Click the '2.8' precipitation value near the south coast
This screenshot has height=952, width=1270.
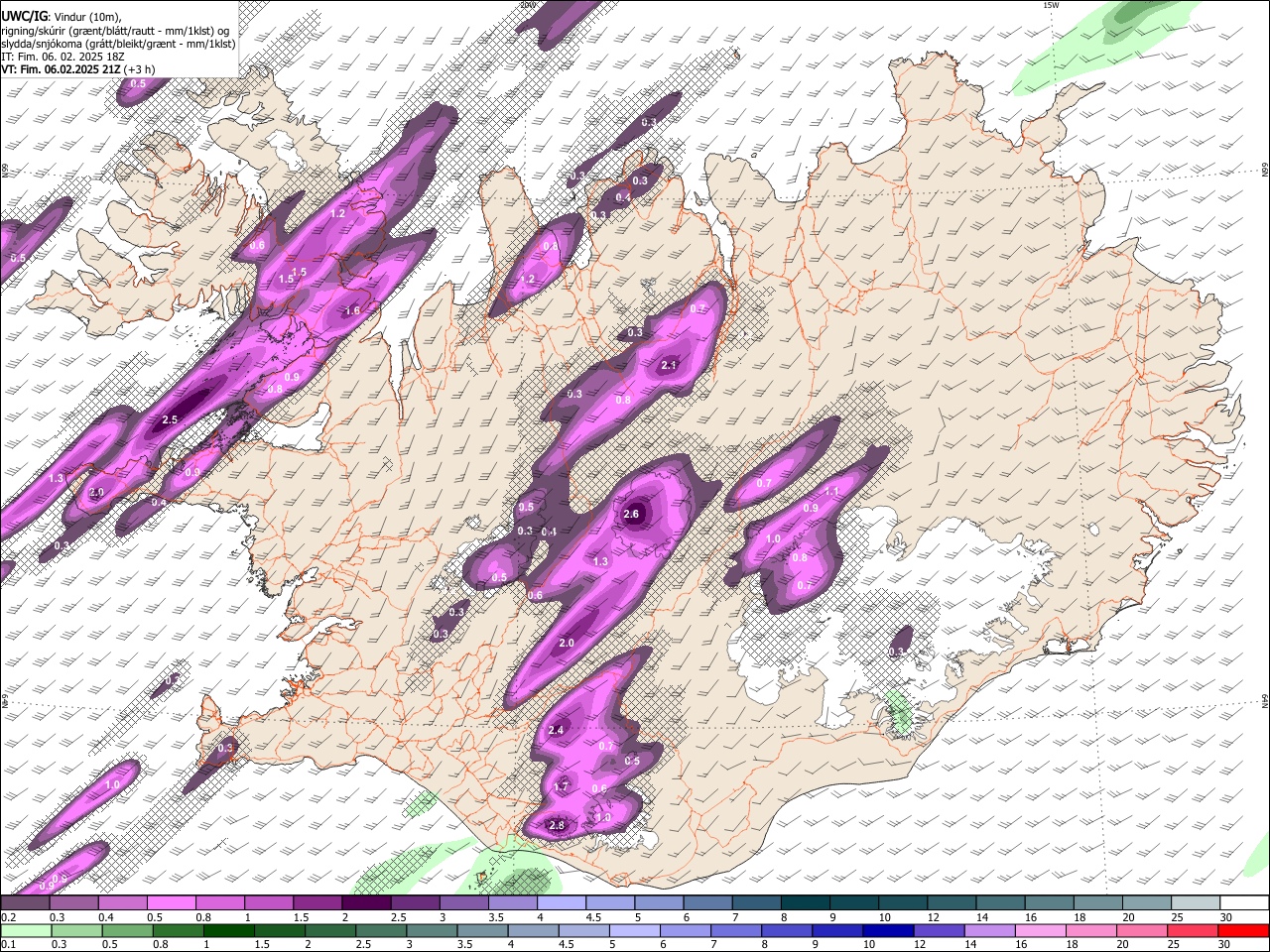[557, 825]
